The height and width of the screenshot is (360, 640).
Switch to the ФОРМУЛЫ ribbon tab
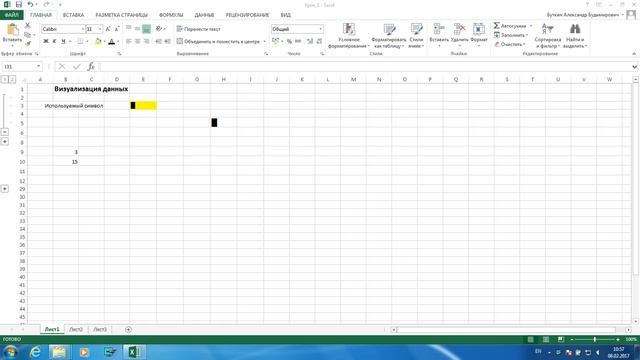(x=171, y=15)
